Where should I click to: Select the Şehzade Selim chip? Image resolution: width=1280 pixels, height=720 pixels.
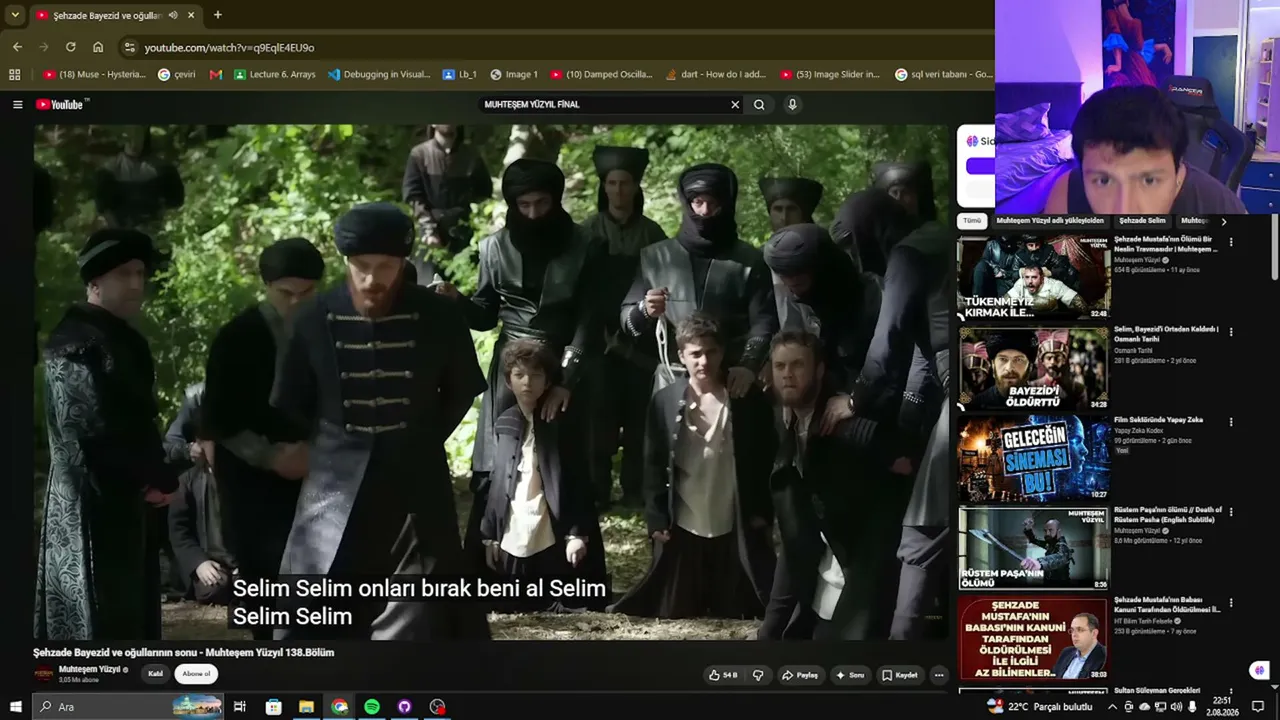coord(1142,221)
